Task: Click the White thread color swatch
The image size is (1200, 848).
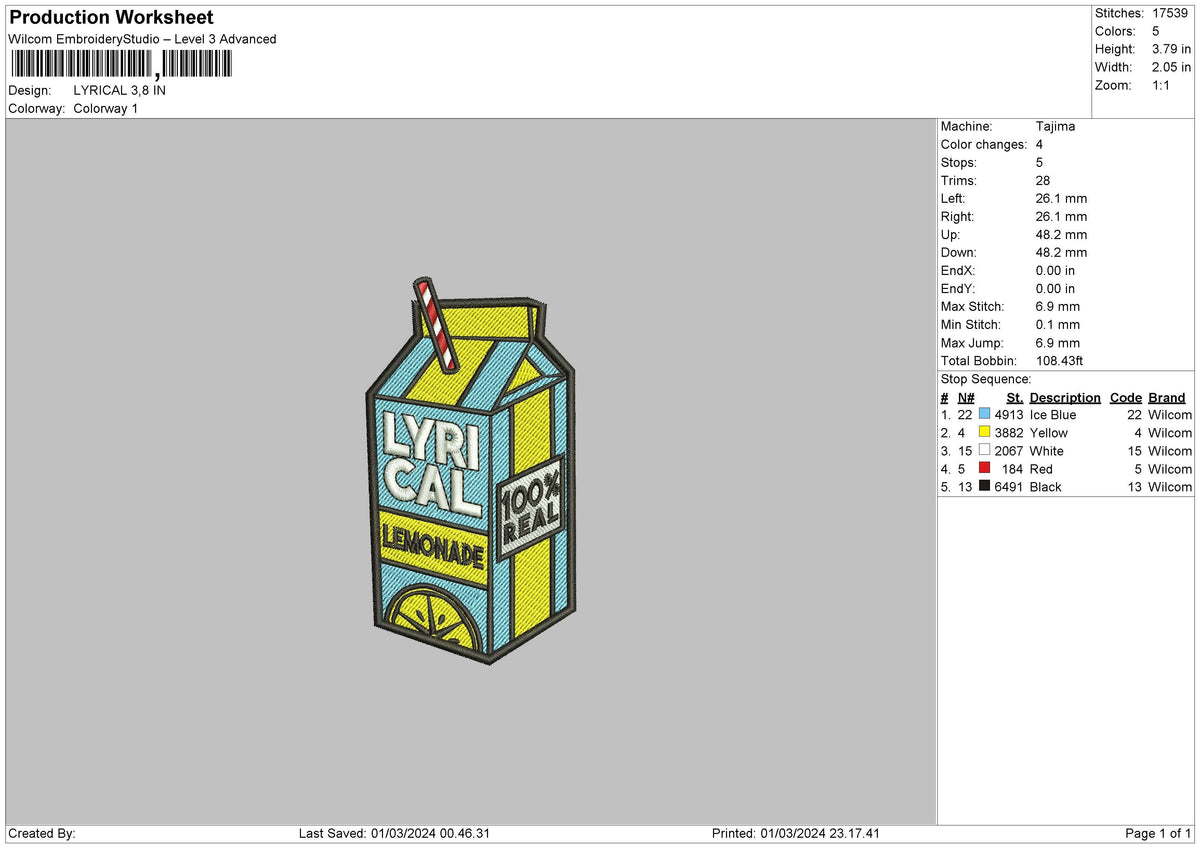Action: click(x=985, y=450)
